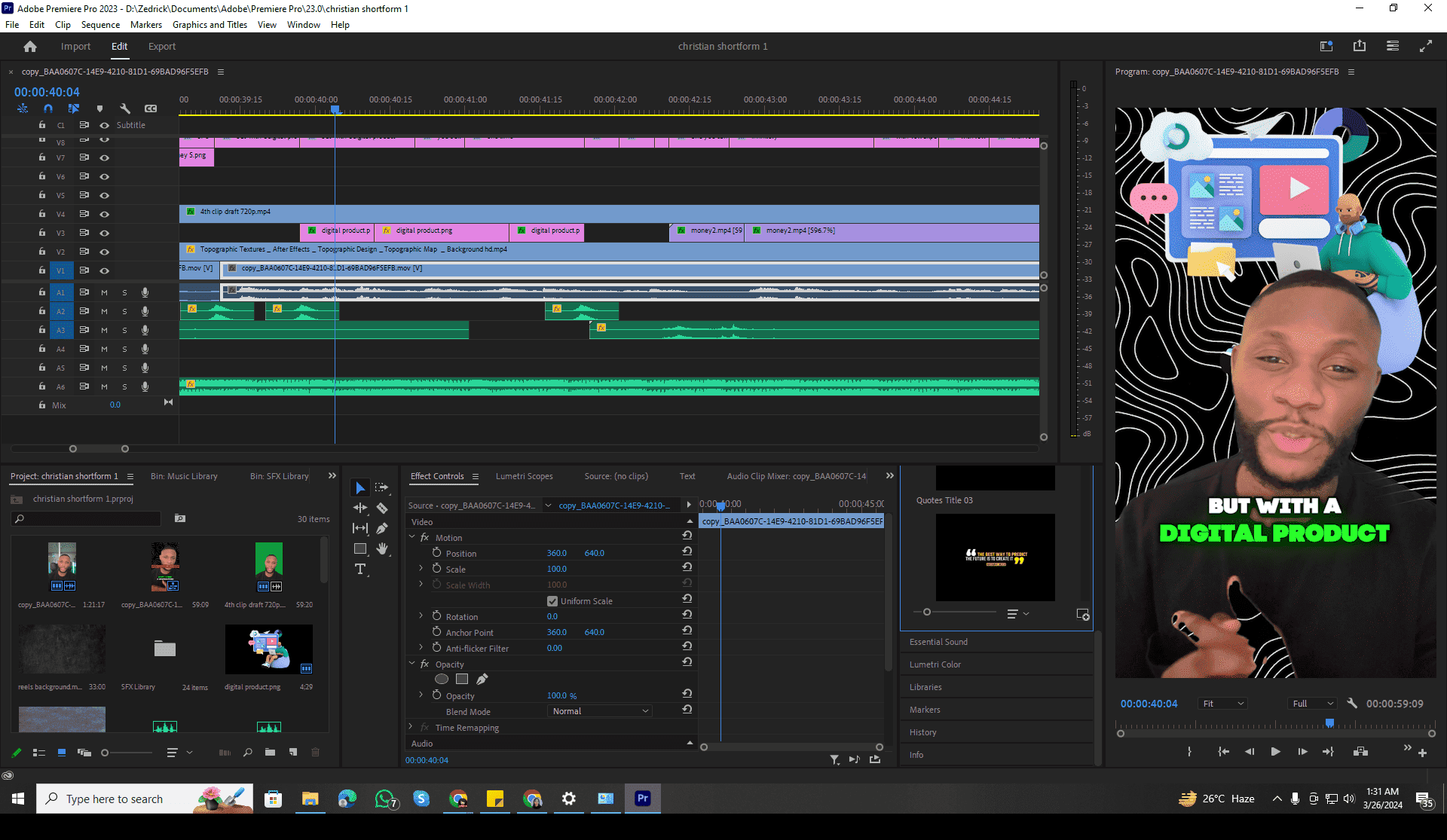Go to the Export workspace

click(161, 47)
